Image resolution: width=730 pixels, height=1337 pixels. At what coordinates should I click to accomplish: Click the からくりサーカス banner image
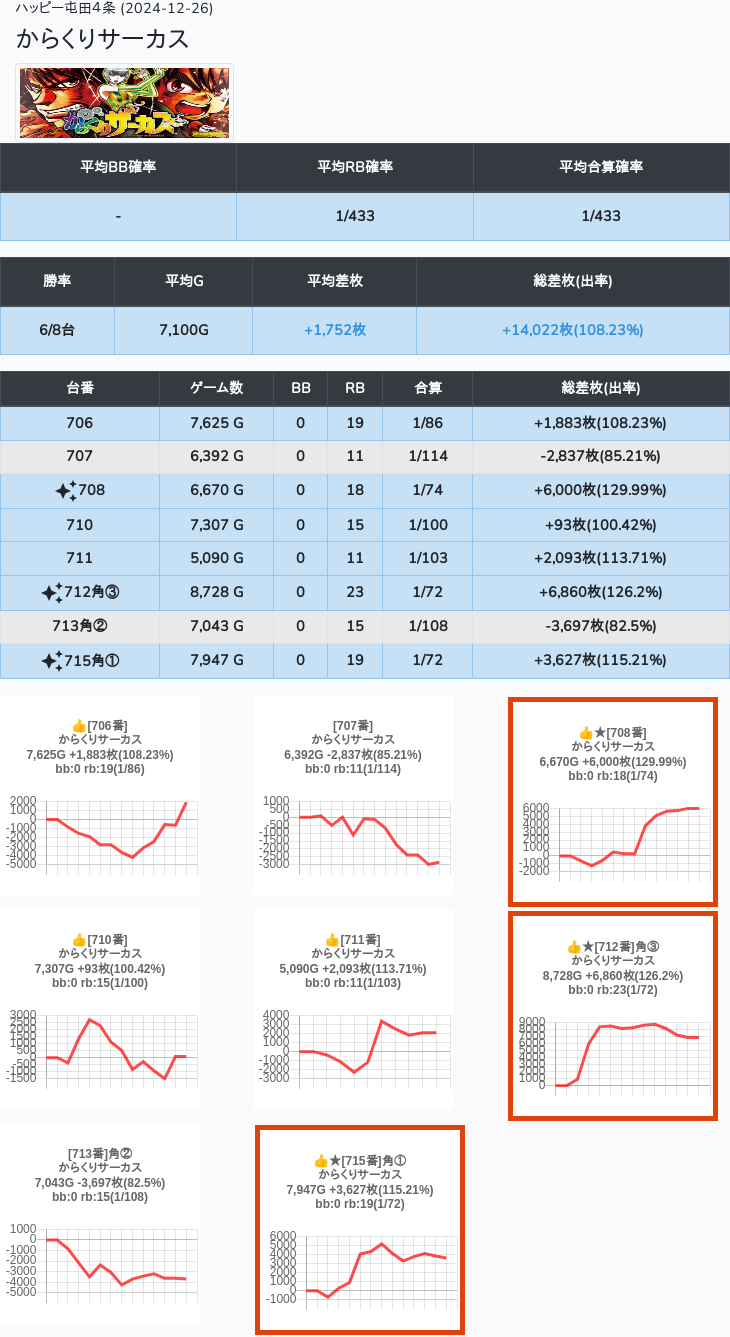pos(125,103)
